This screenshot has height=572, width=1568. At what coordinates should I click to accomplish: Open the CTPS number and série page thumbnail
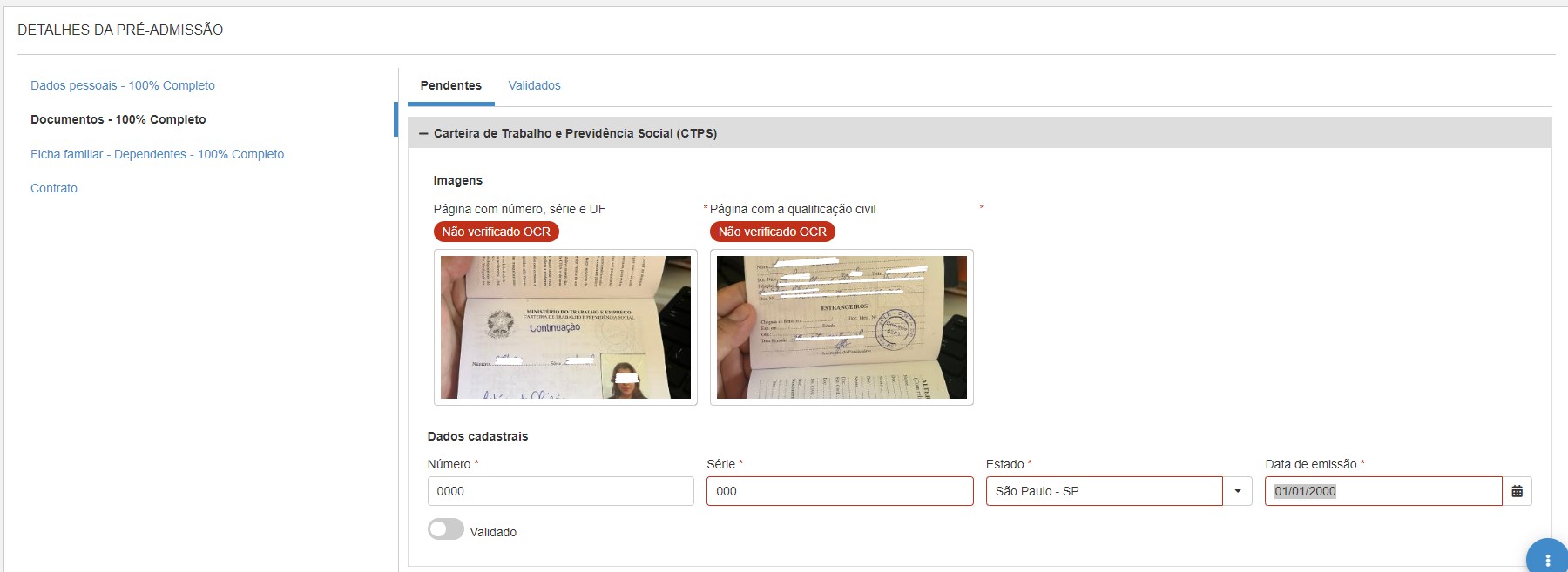click(565, 327)
